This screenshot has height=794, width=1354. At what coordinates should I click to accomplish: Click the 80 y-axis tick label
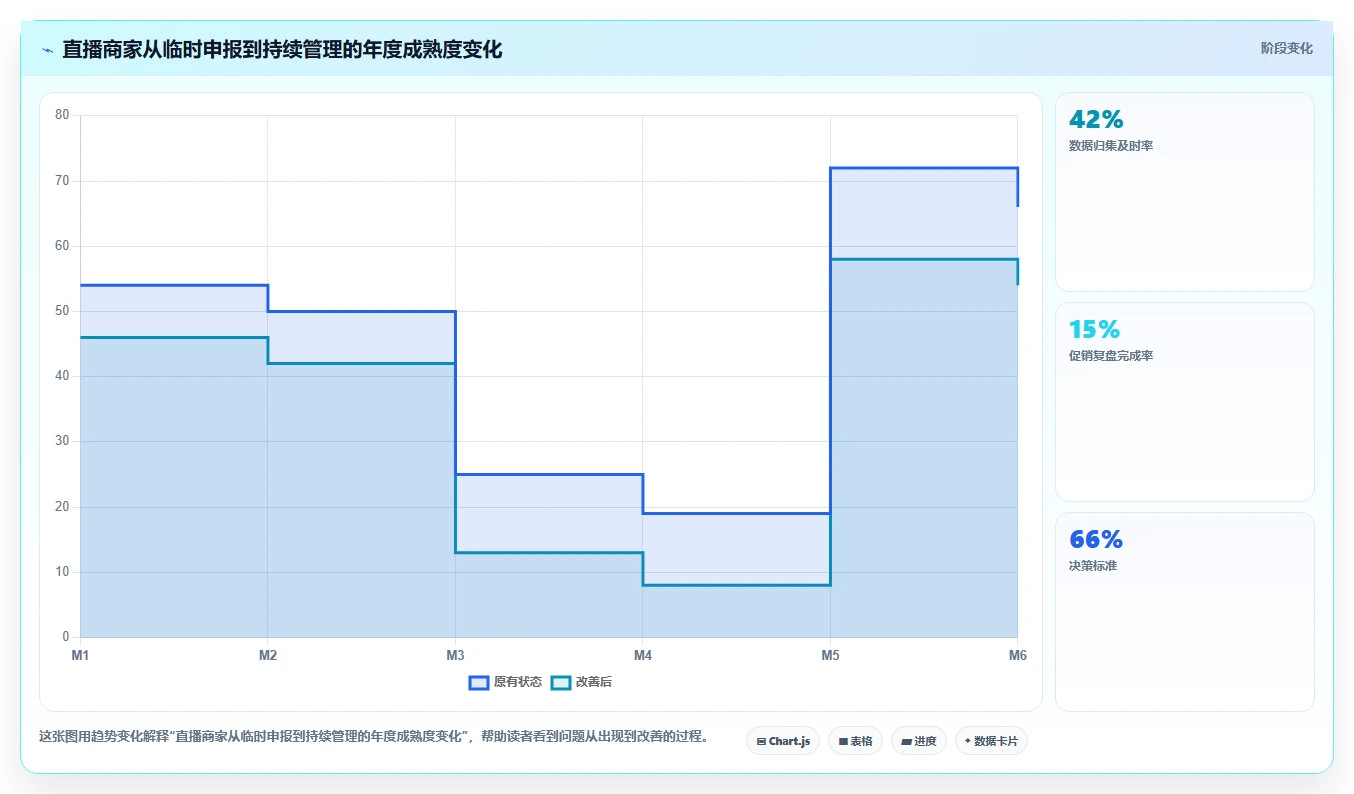click(x=62, y=115)
